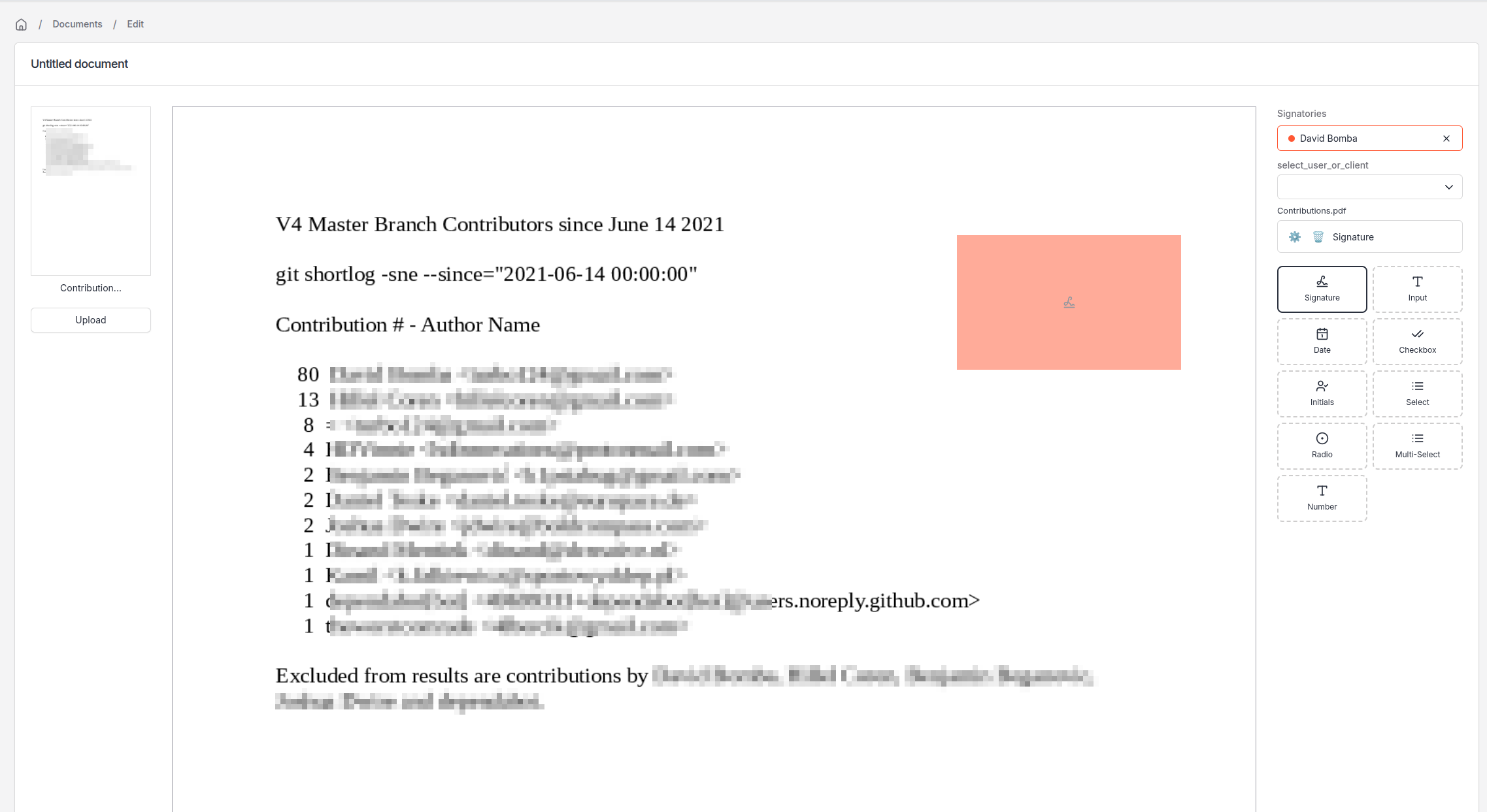The width and height of the screenshot is (1487, 812).
Task: Select the Date field tool
Action: coord(1322,341)
